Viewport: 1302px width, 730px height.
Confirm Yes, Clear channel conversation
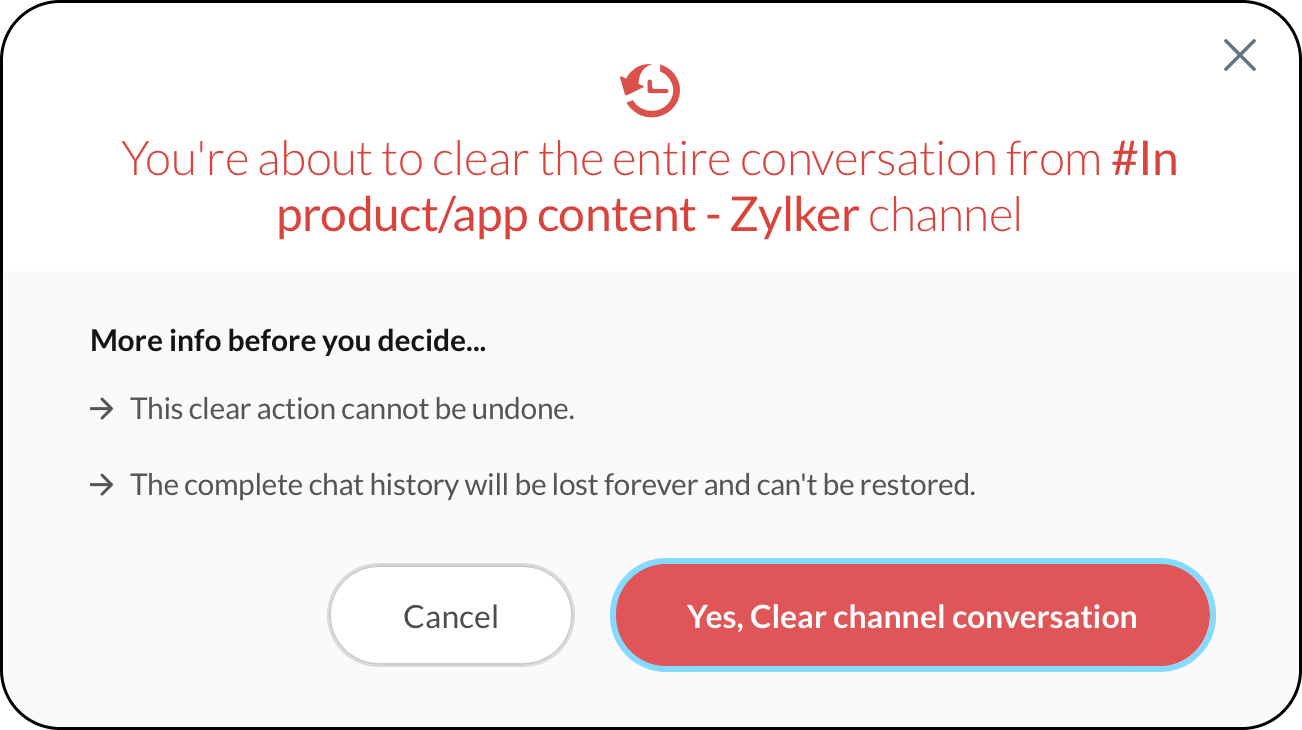[x=912, y=615]
